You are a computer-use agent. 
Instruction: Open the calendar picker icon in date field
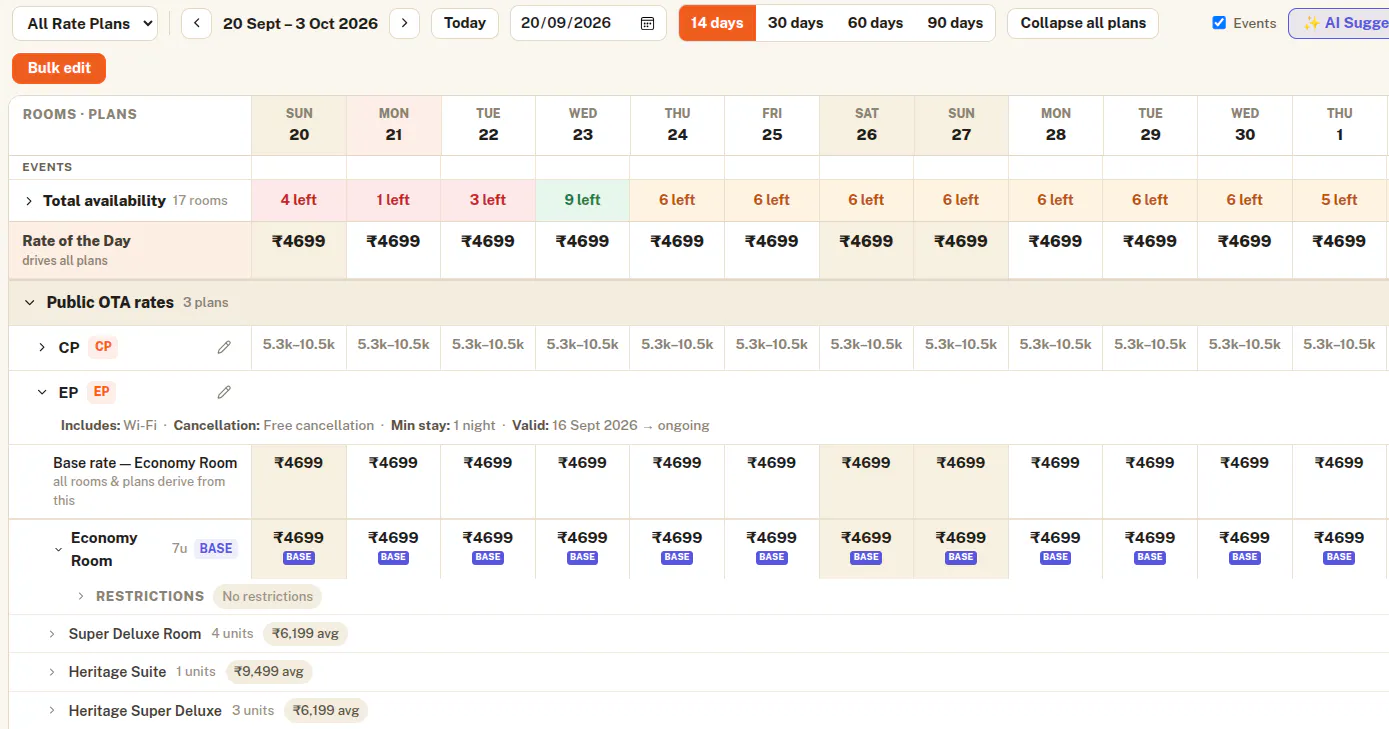(647, 23)
